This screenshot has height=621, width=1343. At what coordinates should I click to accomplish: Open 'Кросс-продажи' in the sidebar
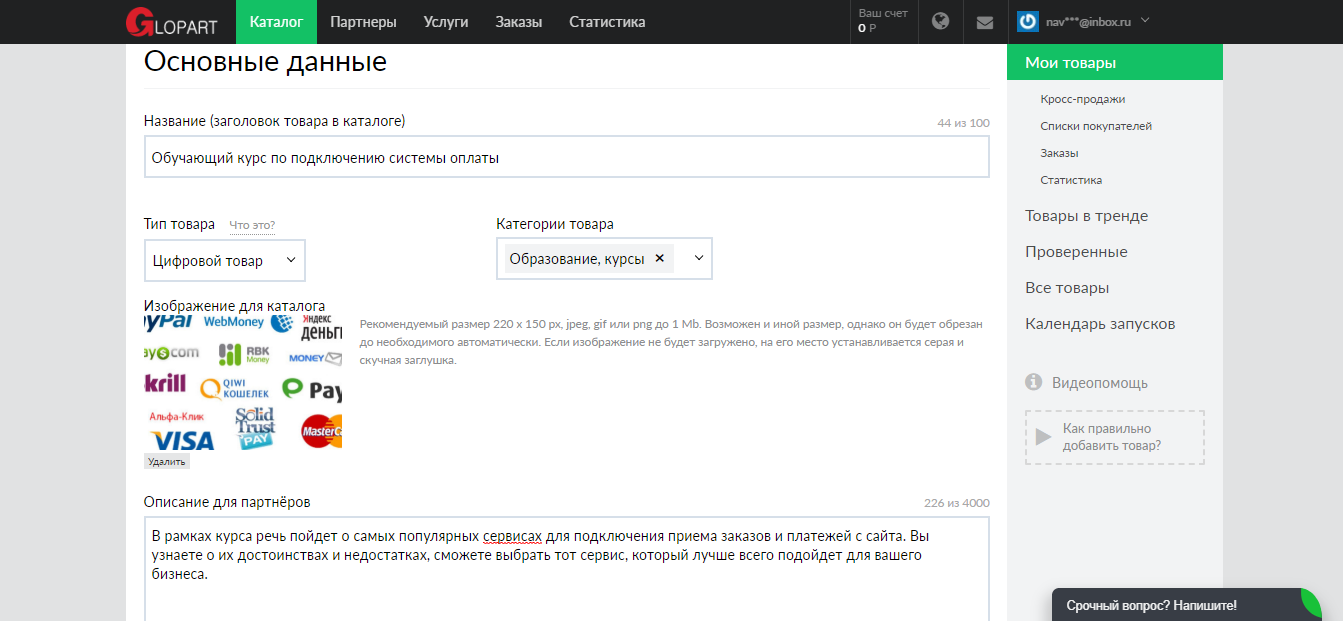click(x=1082, y=99)
